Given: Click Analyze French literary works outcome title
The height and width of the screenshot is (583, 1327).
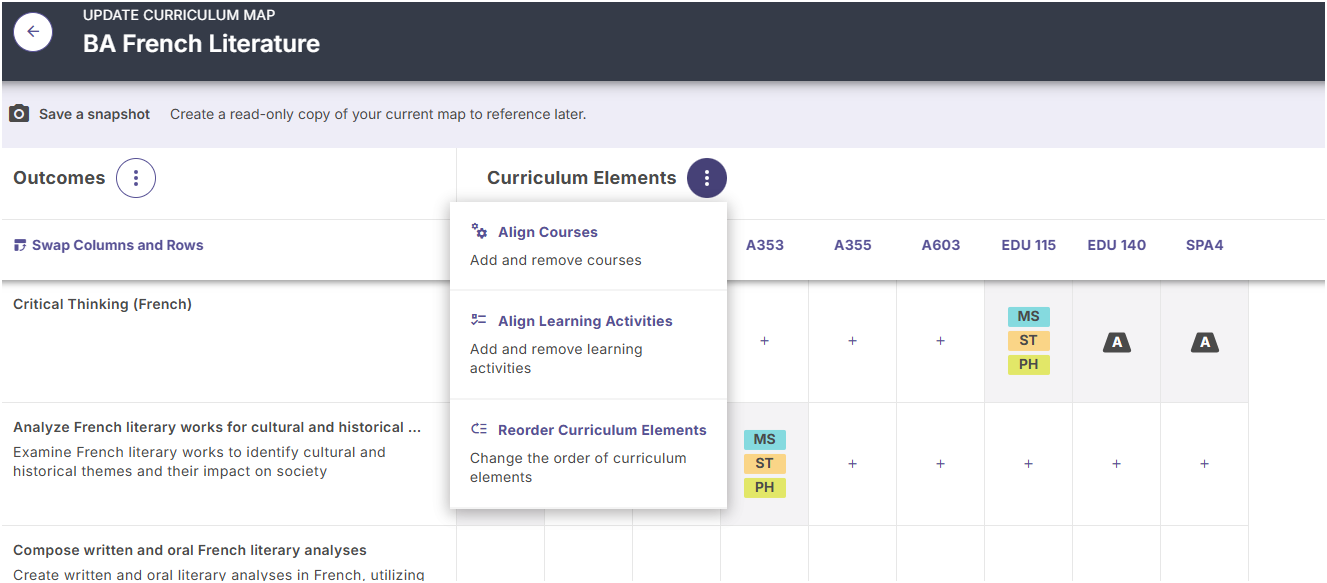Looking at the screenshot, I should (219, 427).
